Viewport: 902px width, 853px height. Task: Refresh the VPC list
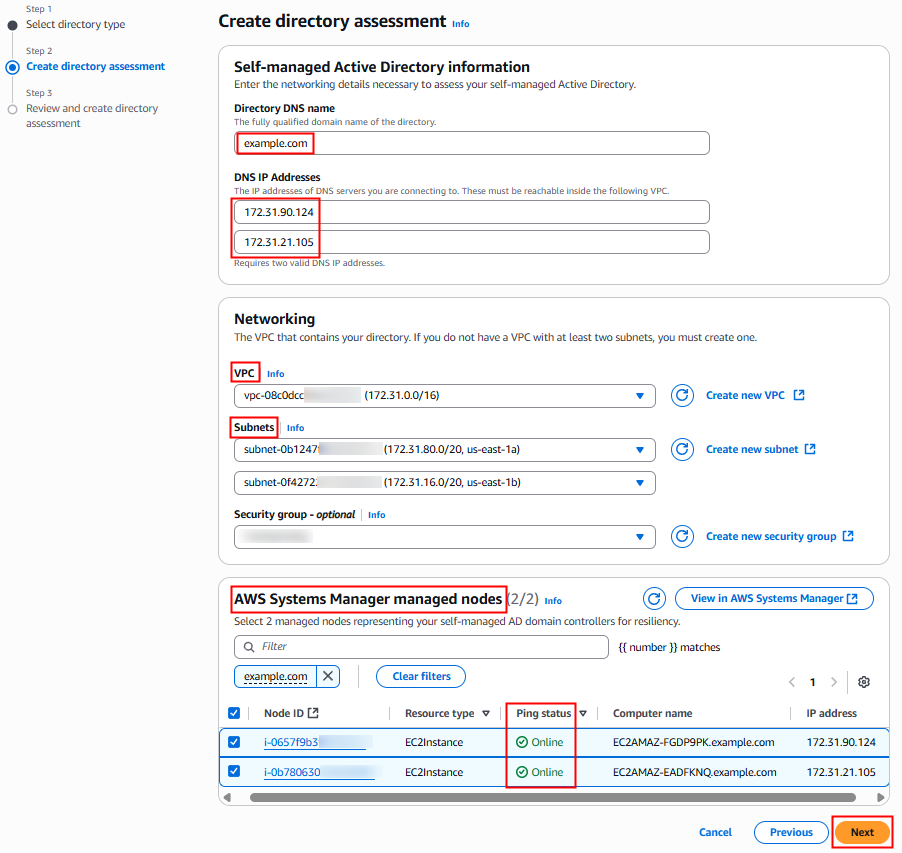(682, 396)
